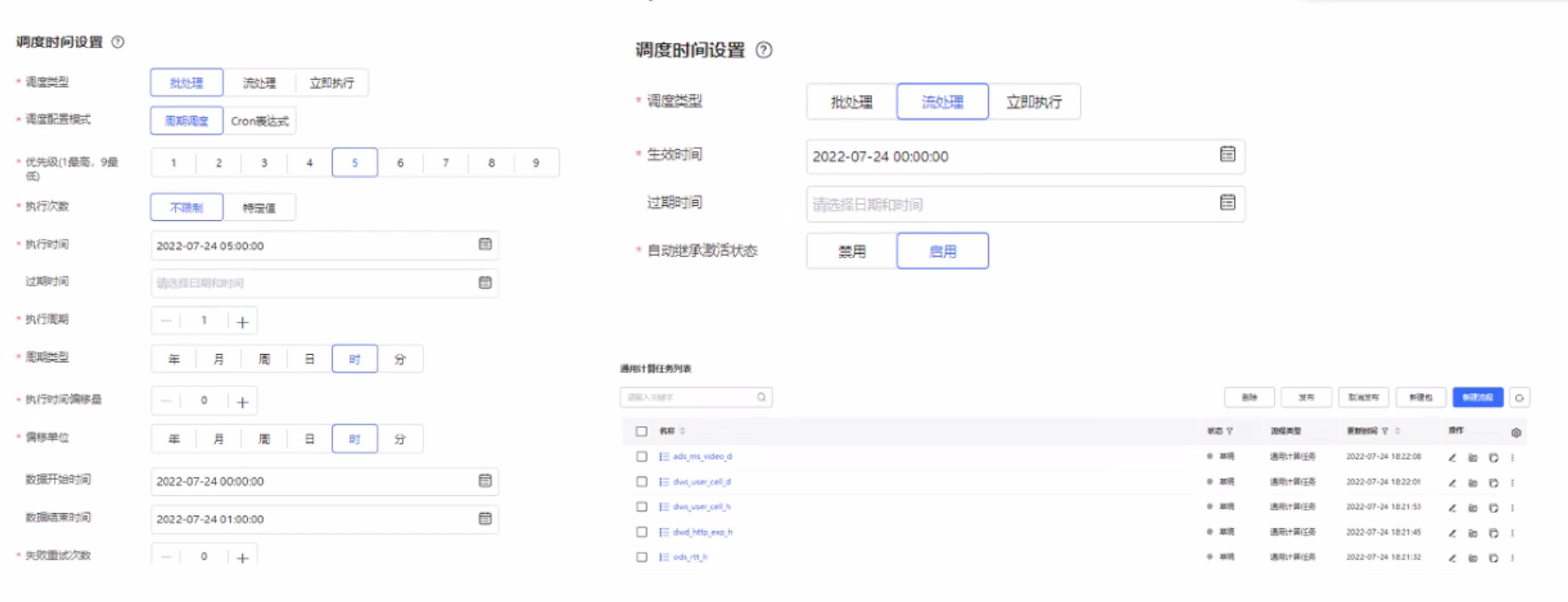Image resolution: width=1568 pixels, height=602 pixels.
Task: Increase 失败重试次数 with plus button
Action: [x=242, y=557]
